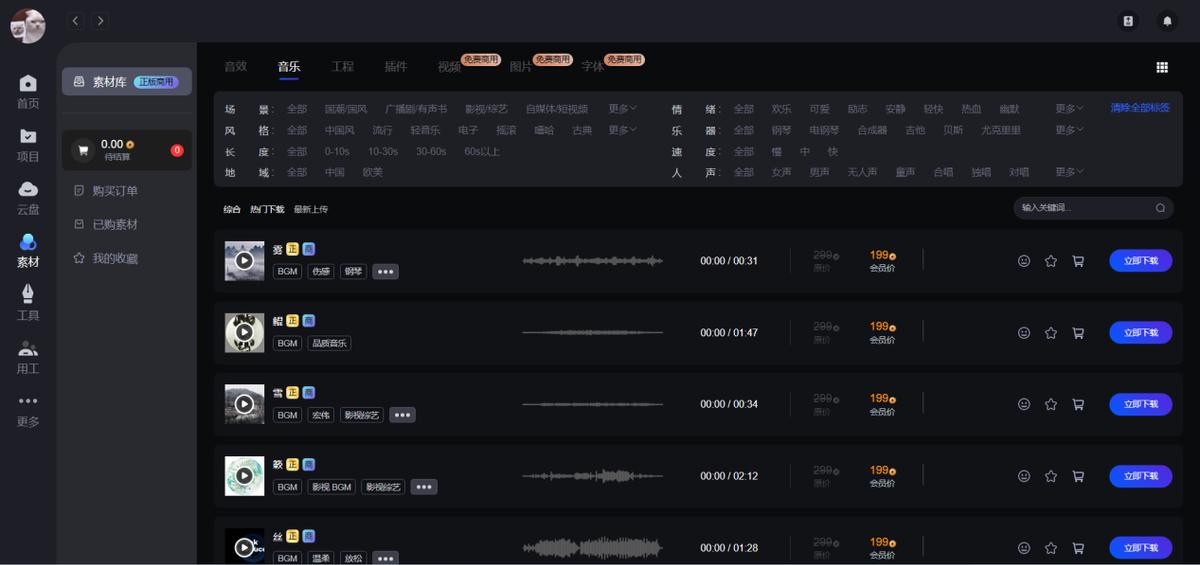The width and height of the screenshot is (1200, 565).
Task: Show more tags on the 02:12 track
Action: pos(424,487)
